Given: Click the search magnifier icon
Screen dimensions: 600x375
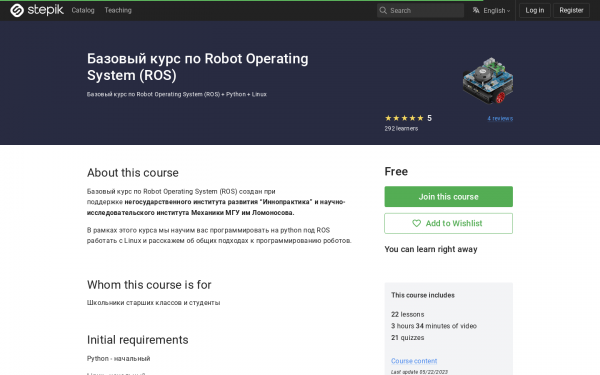Looking at the screenshot, I should pos(383,10).
